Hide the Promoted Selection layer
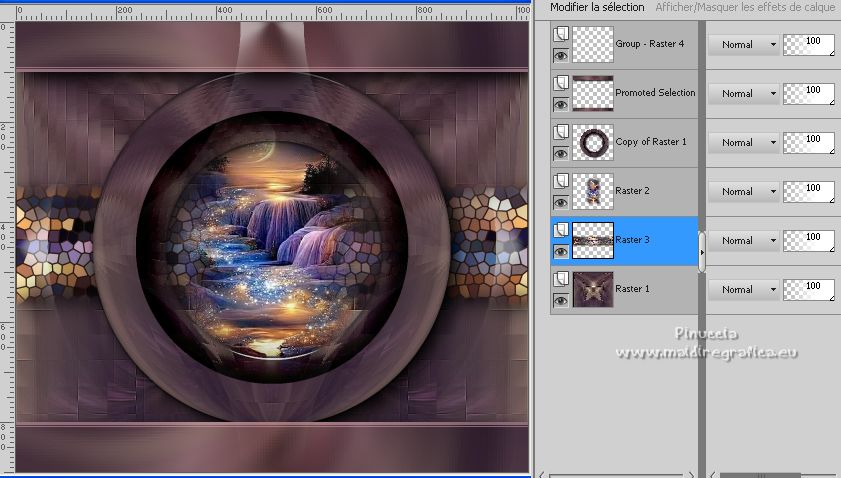The width and height of the screenshot is (841, 478). tap(560, 104)
